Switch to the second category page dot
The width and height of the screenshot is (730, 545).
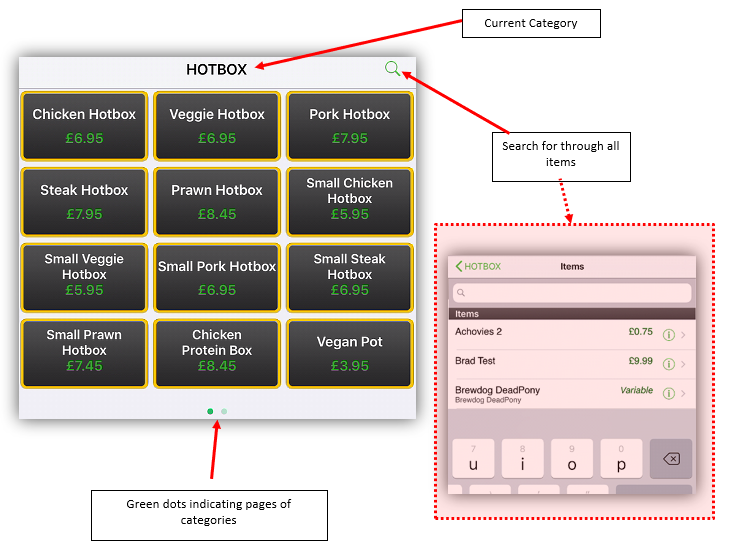point(224,411)
